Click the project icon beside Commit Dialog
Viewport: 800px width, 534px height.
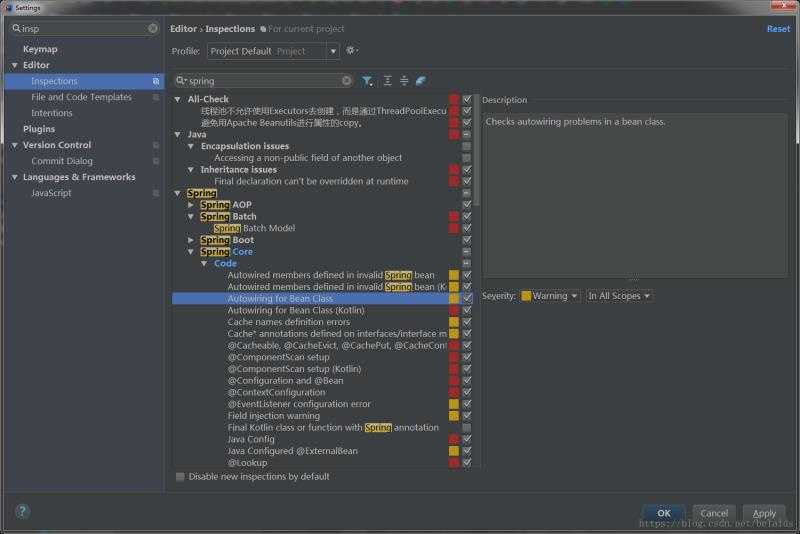pyautogui.click(x=156, y=161)
